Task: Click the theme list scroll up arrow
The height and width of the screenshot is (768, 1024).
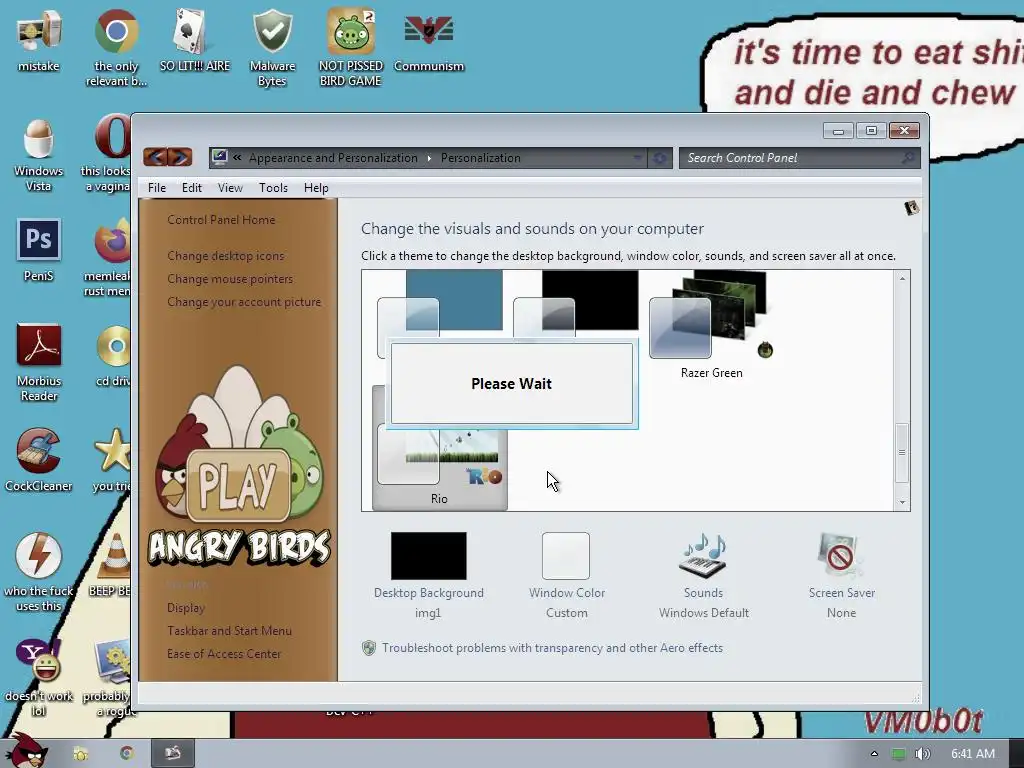Action: 902,279
